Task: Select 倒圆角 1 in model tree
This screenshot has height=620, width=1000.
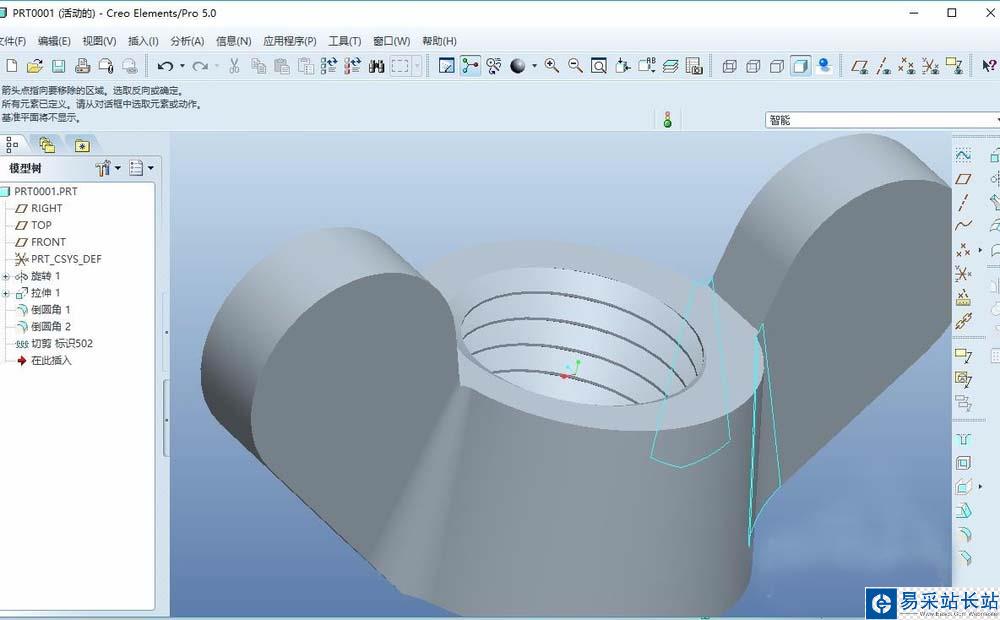Action: pyautogui.click(x=50, y=310)
